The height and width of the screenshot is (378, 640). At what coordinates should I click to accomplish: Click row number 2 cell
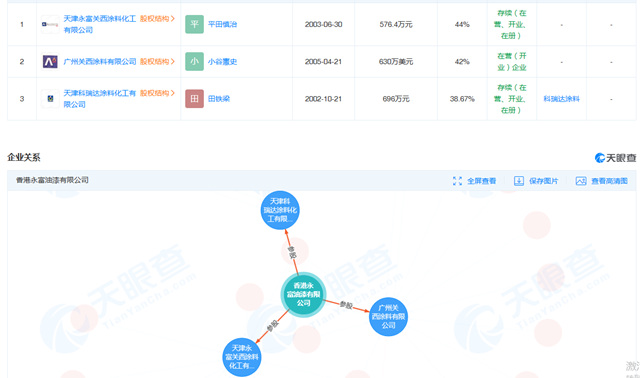pos(22,62)
